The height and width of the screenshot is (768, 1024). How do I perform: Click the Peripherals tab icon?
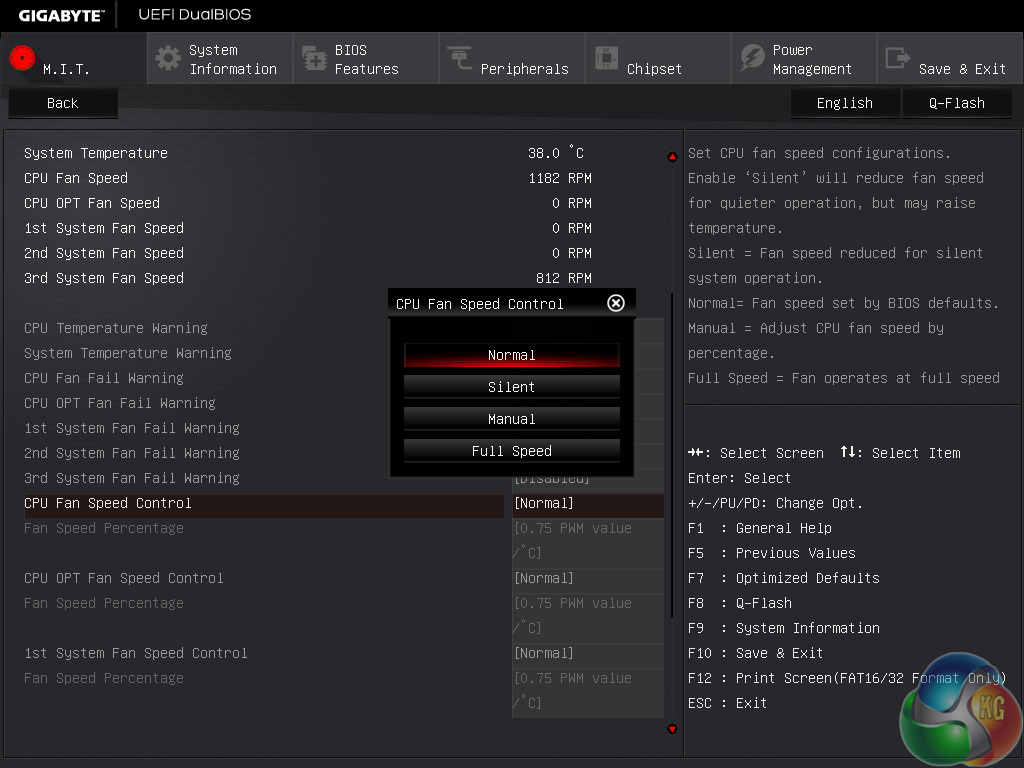coord(460,58)
